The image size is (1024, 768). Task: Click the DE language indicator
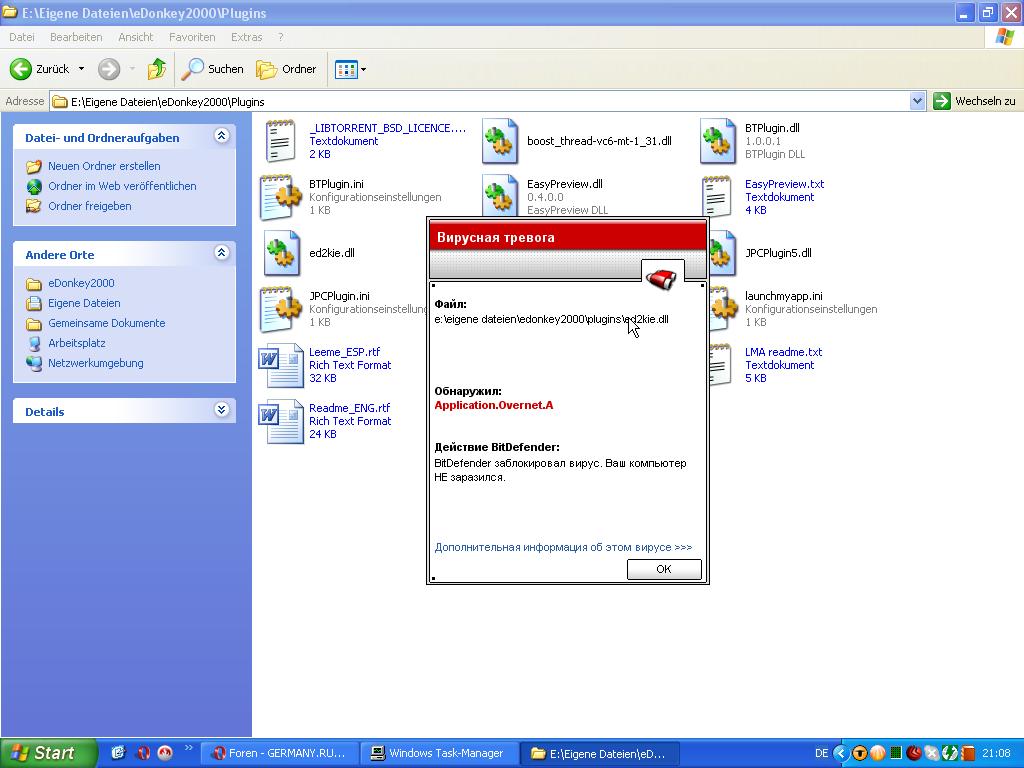pos(822,753)
